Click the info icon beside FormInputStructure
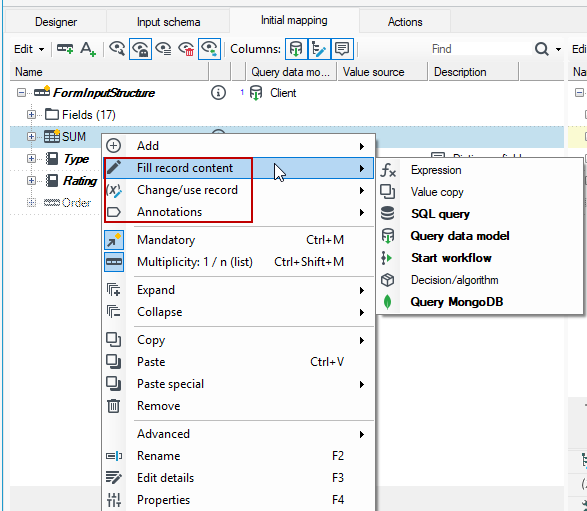 218,93
